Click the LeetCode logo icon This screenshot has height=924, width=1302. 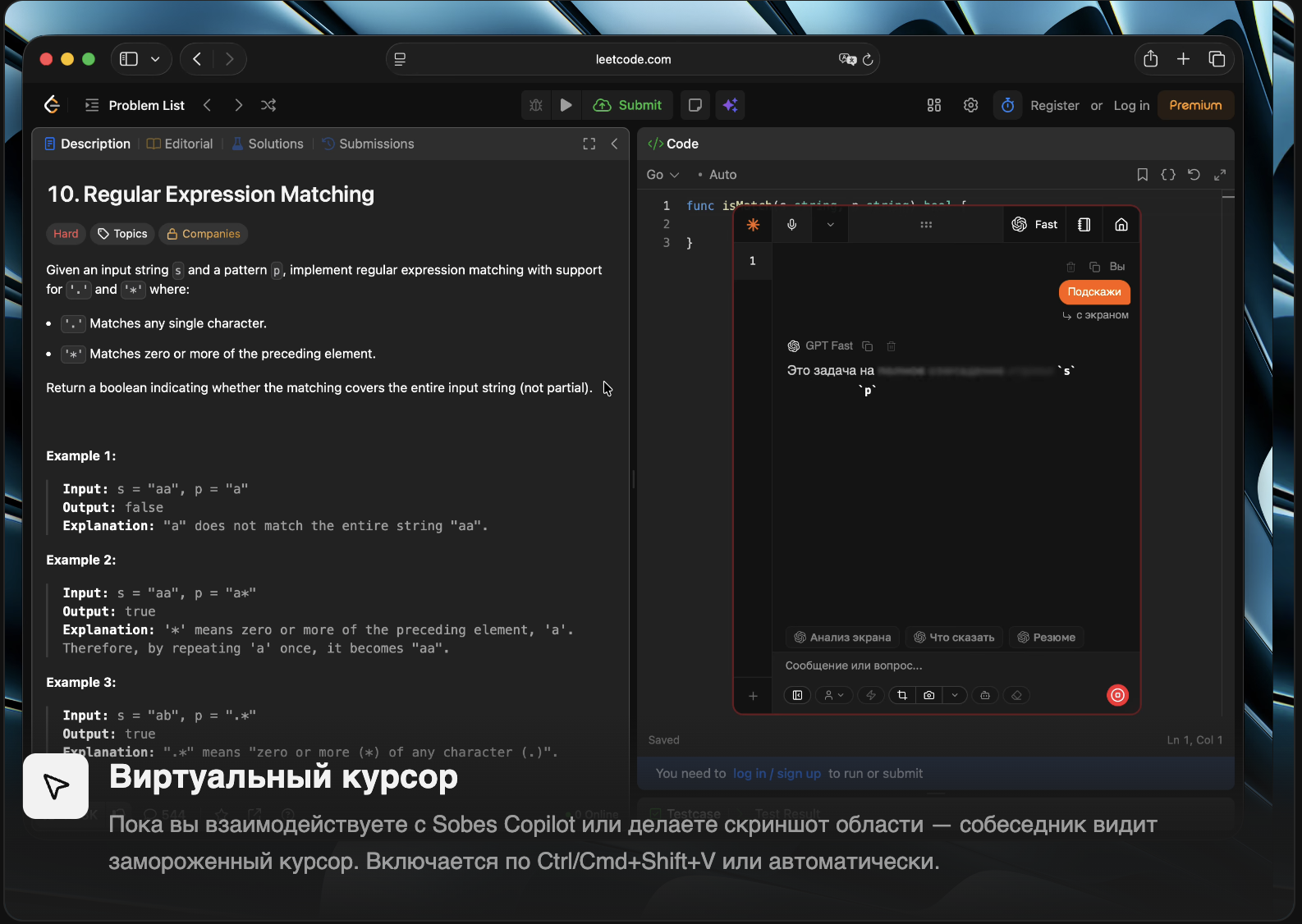pyautogui.click(x=52, y=105)
